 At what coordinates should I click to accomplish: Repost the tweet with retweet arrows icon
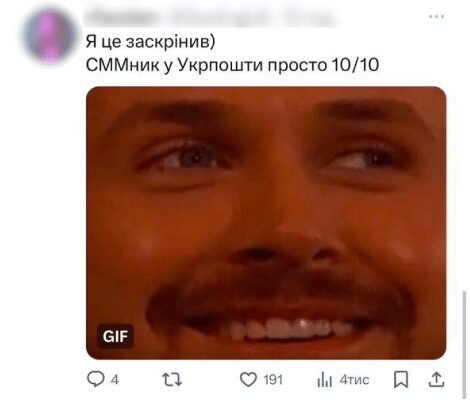click(172, 380)
